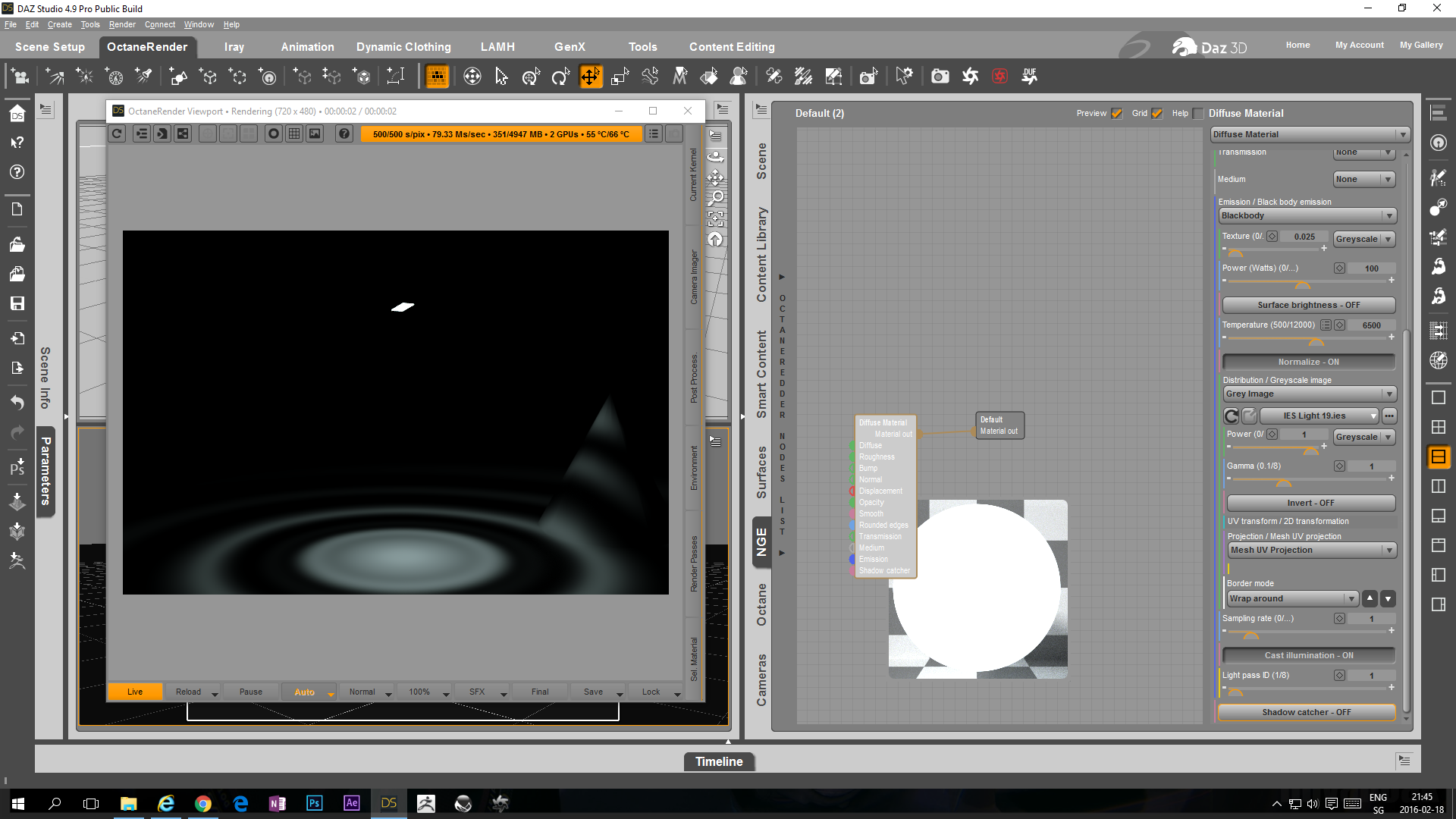Switch to the Iray tab
Viewport: 1456px width, 819px height.
pyautogui.click(x=234, y=47)
